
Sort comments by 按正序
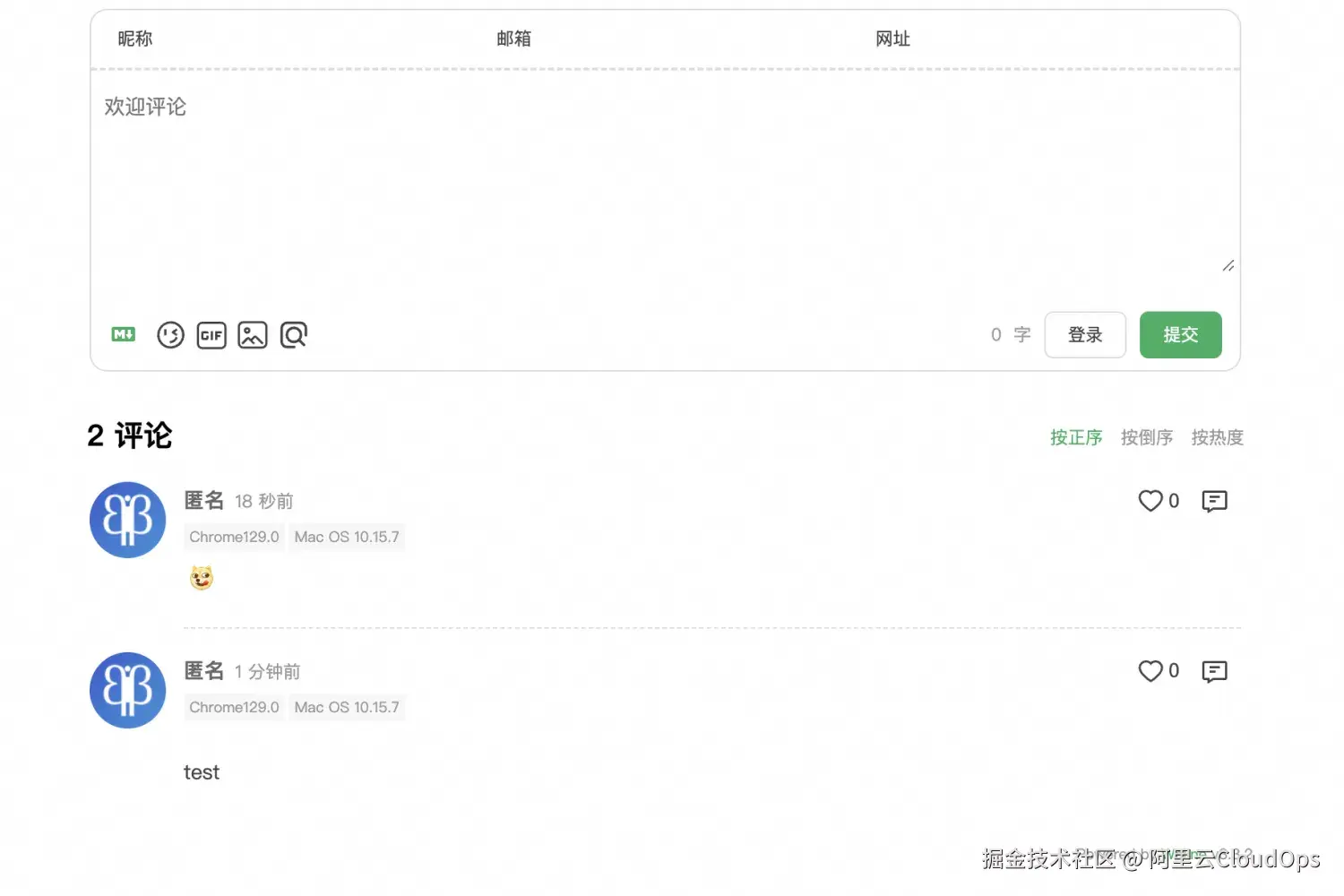[x=1076, y=437]
